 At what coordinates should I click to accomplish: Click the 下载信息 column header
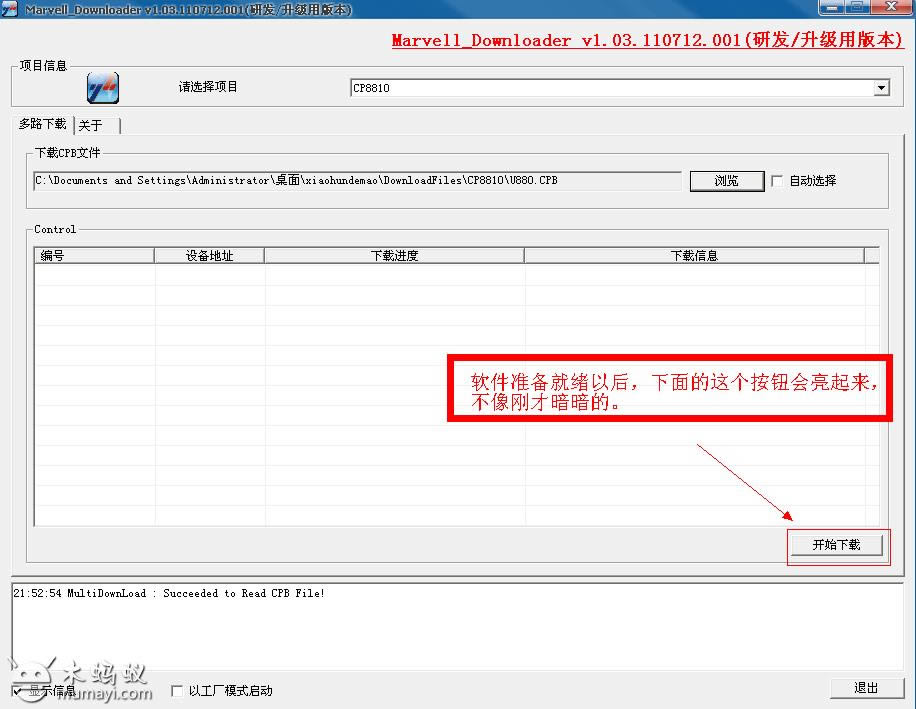tap(694, 256)
